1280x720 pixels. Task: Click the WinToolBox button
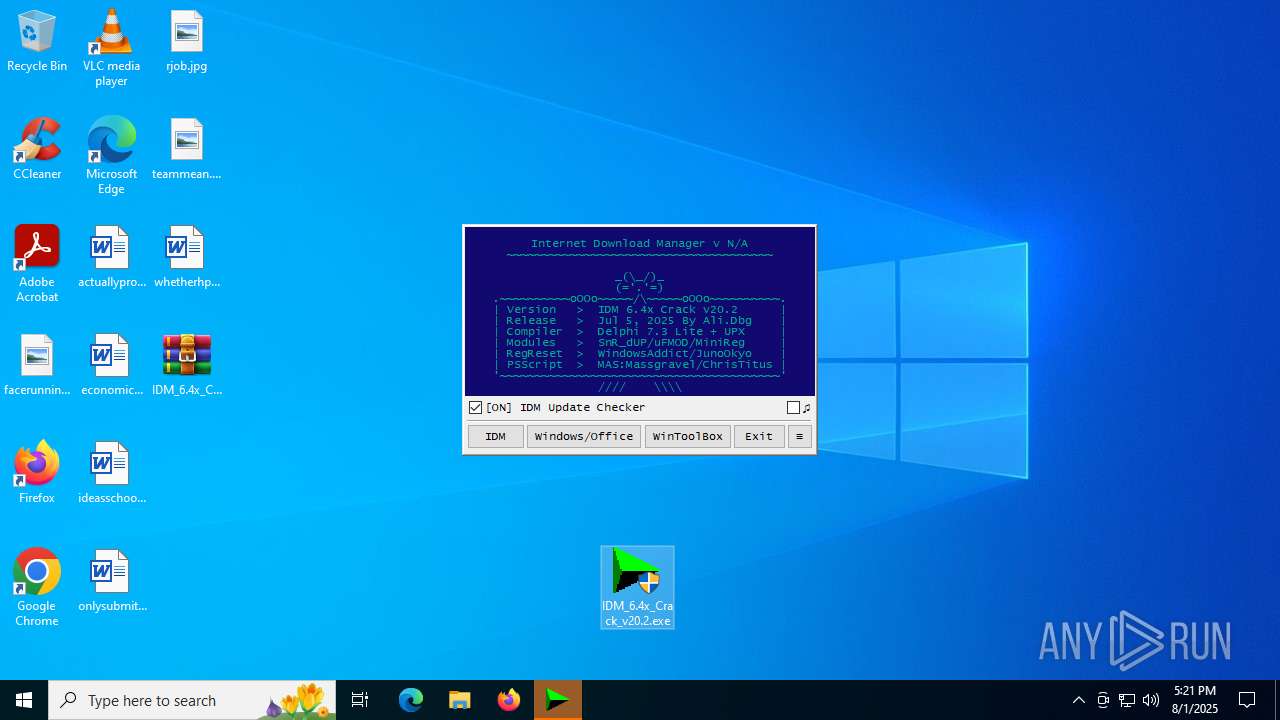(688, 437)
